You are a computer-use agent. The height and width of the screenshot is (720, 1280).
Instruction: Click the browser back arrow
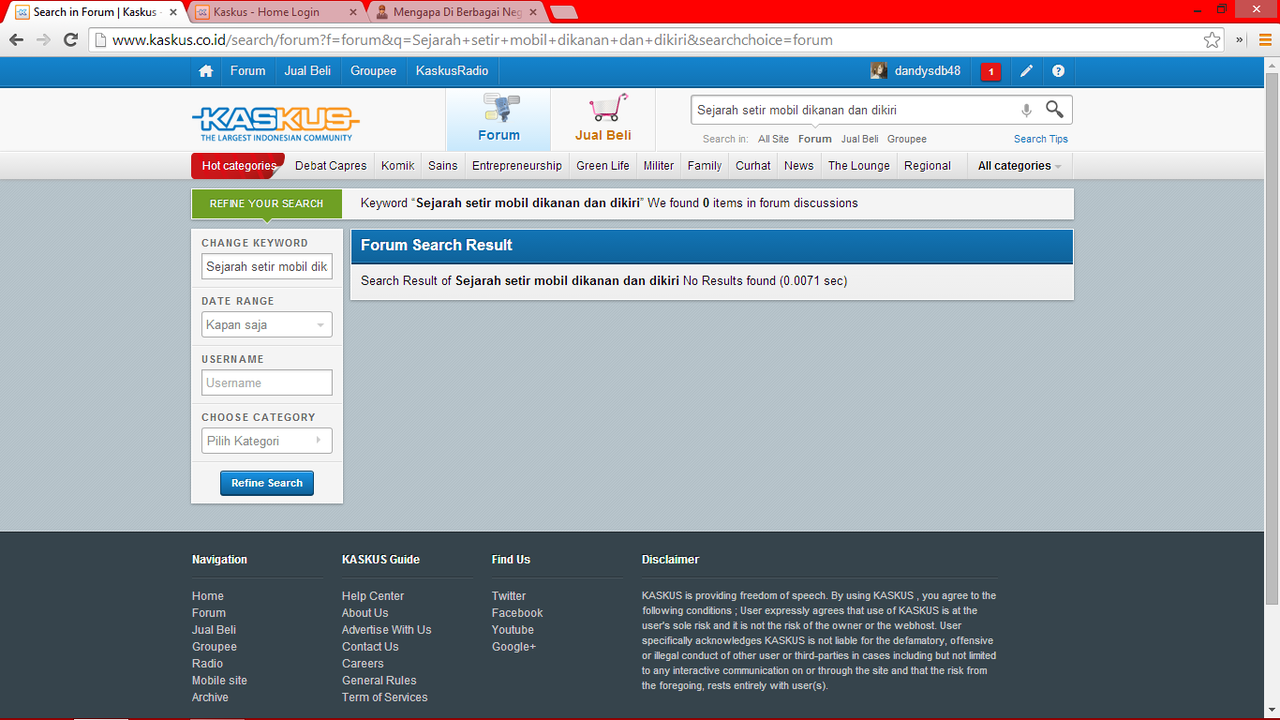[x=16, y=40]
